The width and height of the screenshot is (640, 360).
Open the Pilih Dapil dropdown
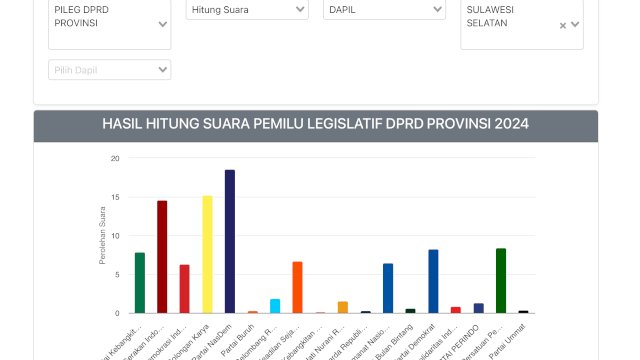click(109, 70)
